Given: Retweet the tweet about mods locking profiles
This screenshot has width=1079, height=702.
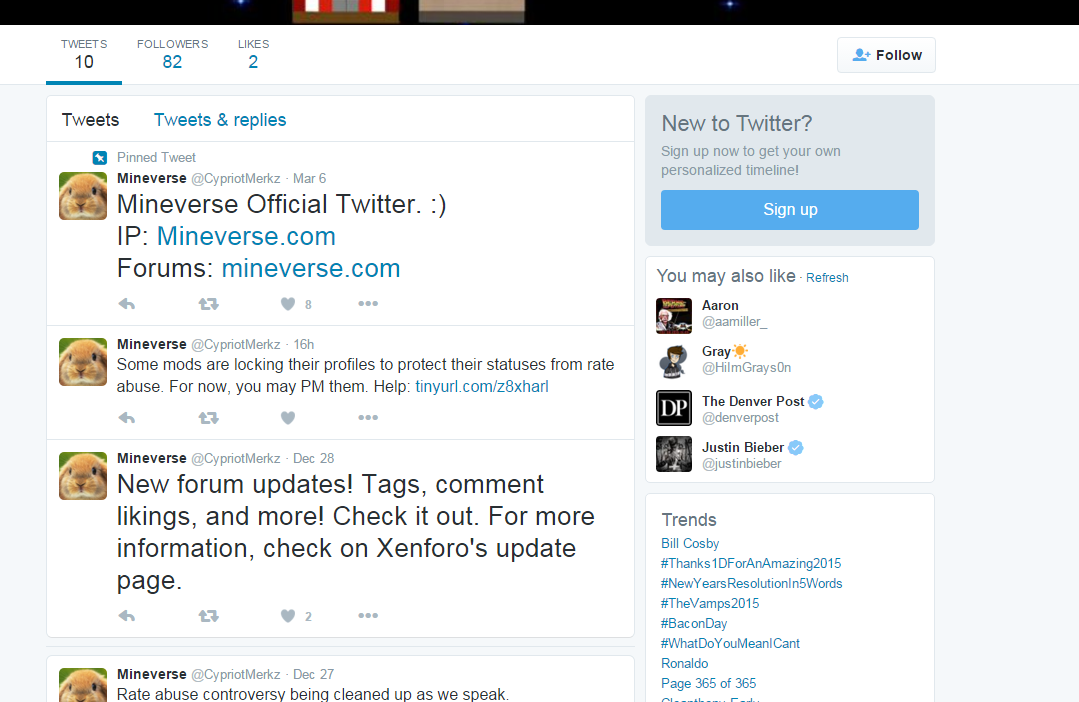Looking at the screenshot, I should click(209, 418).
